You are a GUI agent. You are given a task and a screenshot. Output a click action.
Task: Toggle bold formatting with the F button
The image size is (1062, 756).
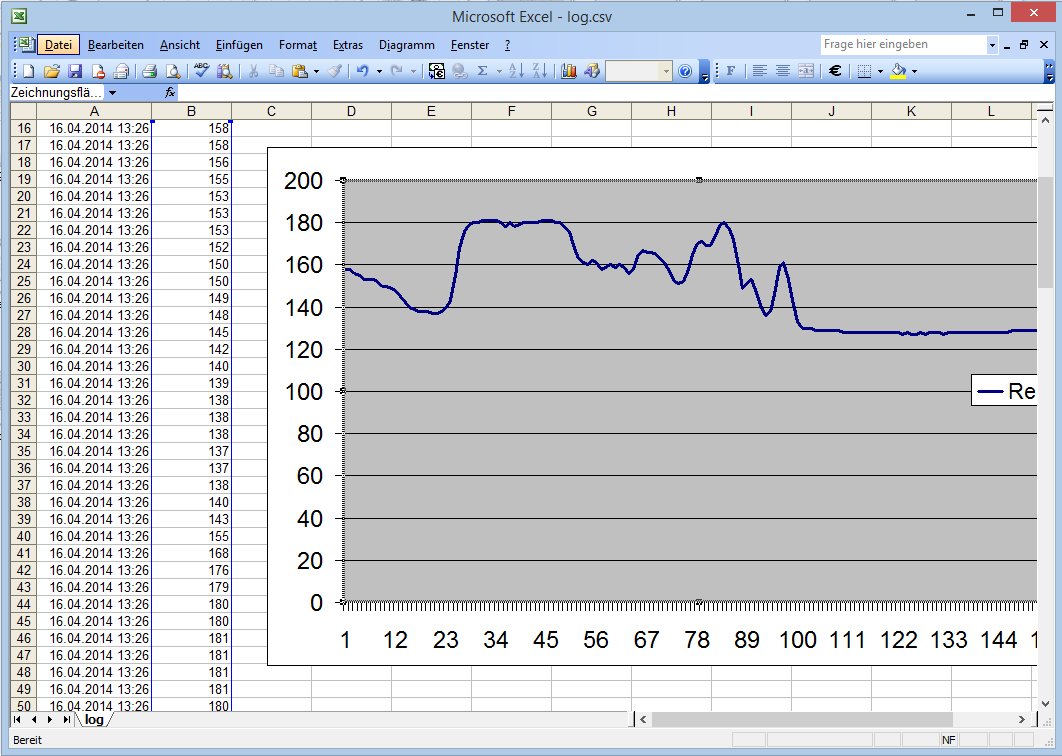(730, 71)
